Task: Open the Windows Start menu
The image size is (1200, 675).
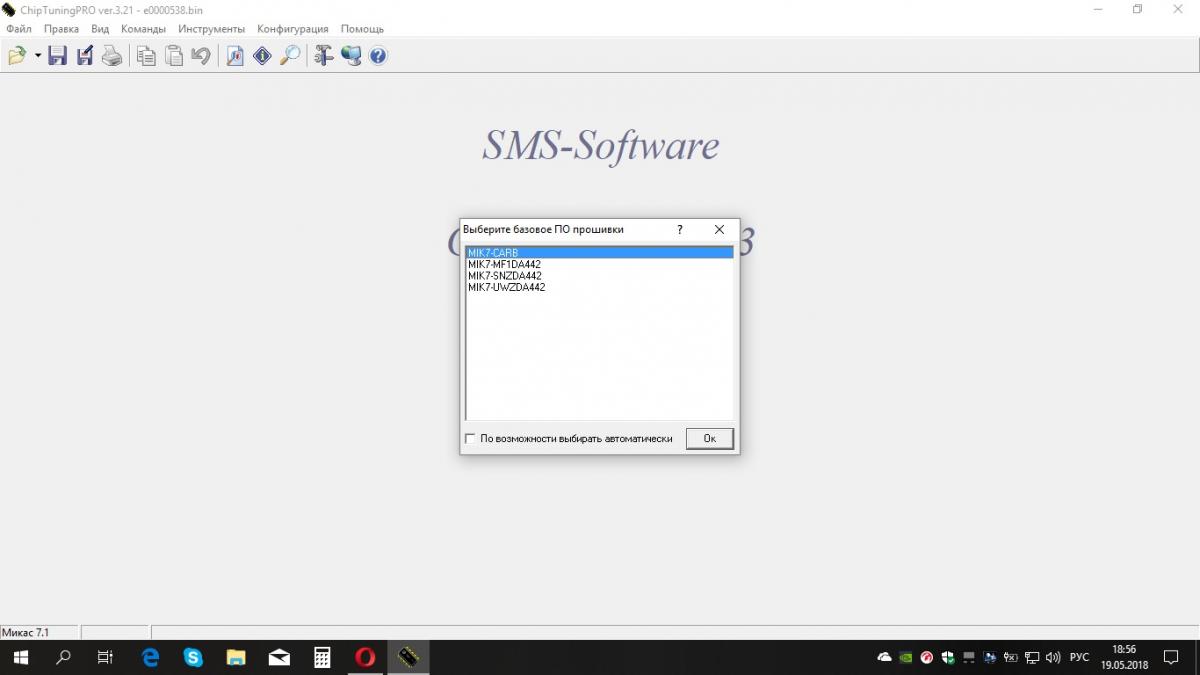Action: coord(20,657)
